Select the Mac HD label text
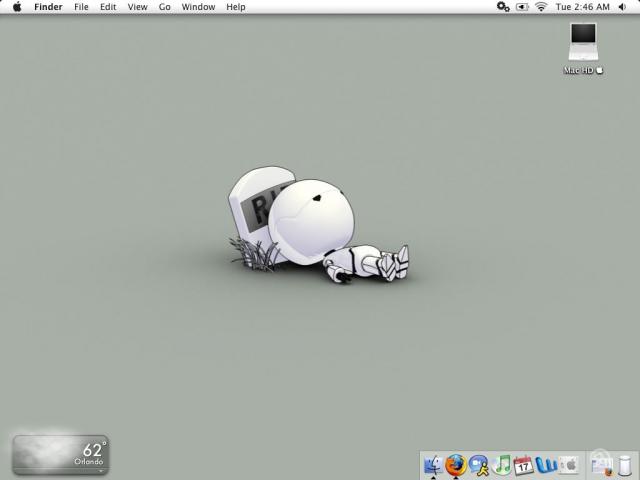 click(583, 70)
